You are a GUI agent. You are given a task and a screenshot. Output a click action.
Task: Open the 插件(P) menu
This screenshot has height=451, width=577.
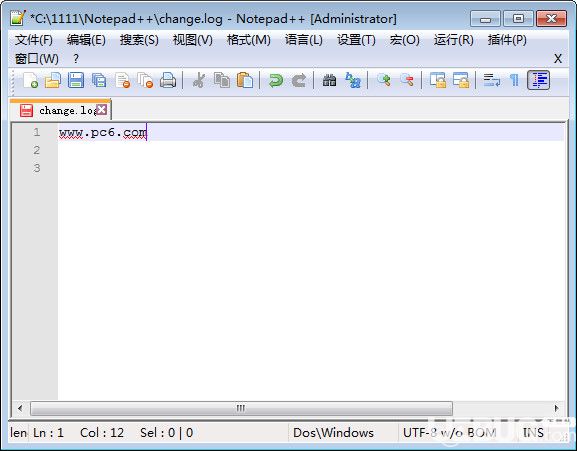(507, 40)
